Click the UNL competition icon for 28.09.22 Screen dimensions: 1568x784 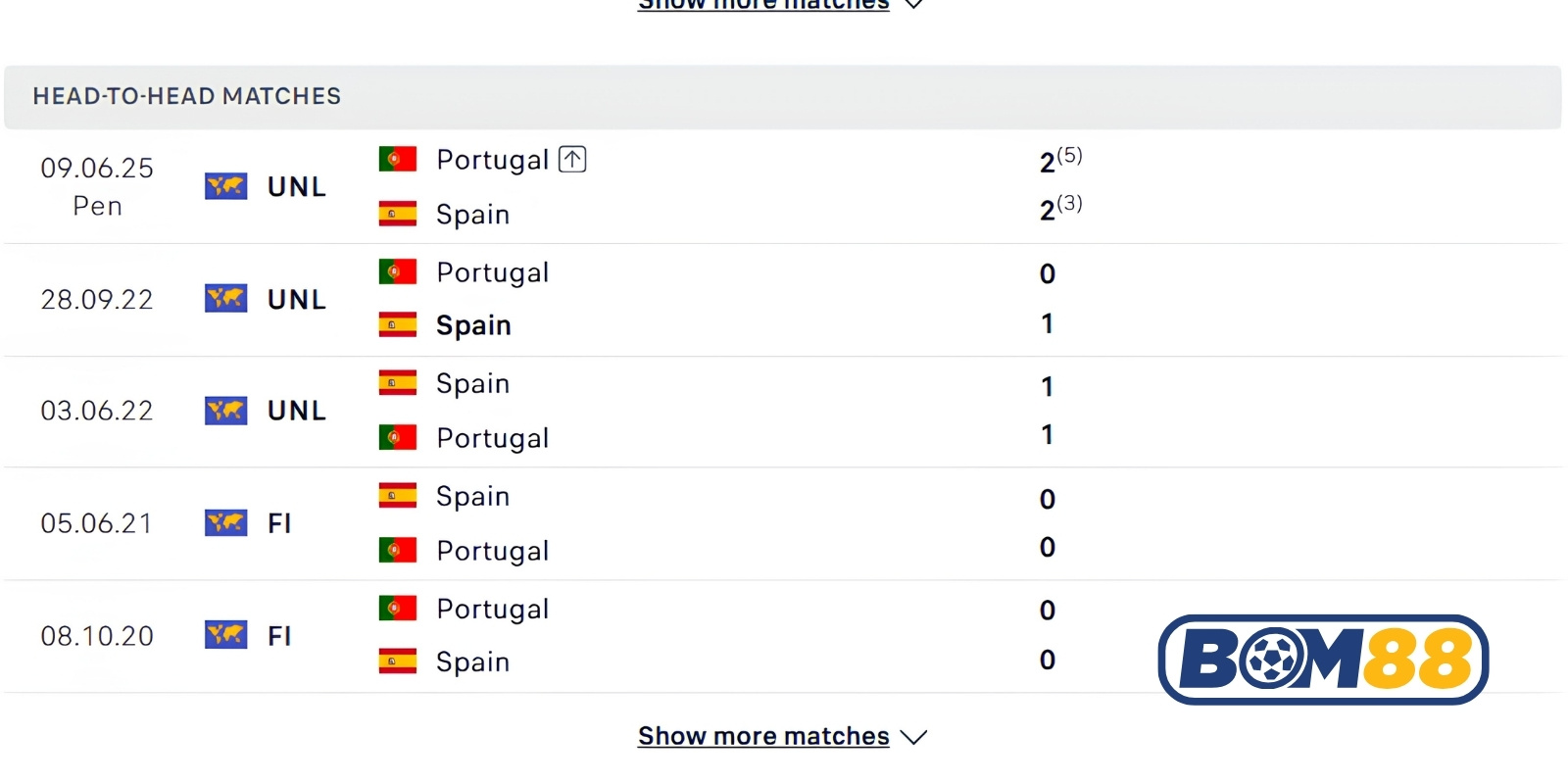tap(225, 298)
